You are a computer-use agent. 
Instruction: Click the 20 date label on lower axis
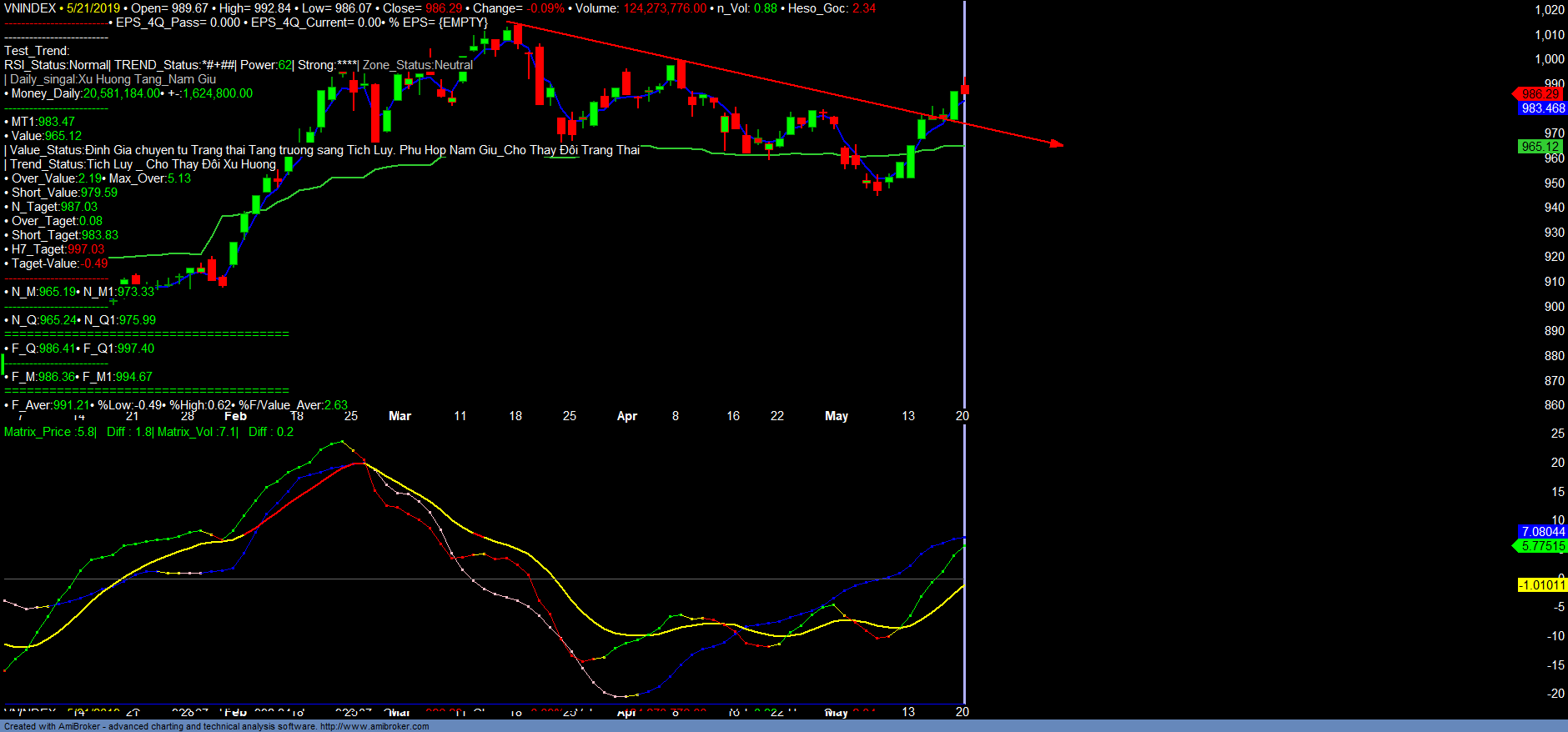[962, 712]
